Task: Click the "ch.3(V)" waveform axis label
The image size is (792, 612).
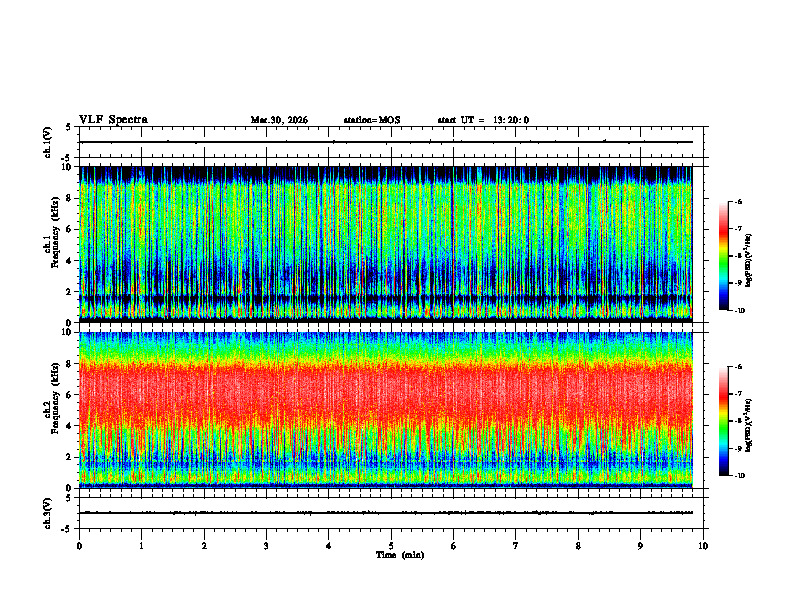Action: 48,513
